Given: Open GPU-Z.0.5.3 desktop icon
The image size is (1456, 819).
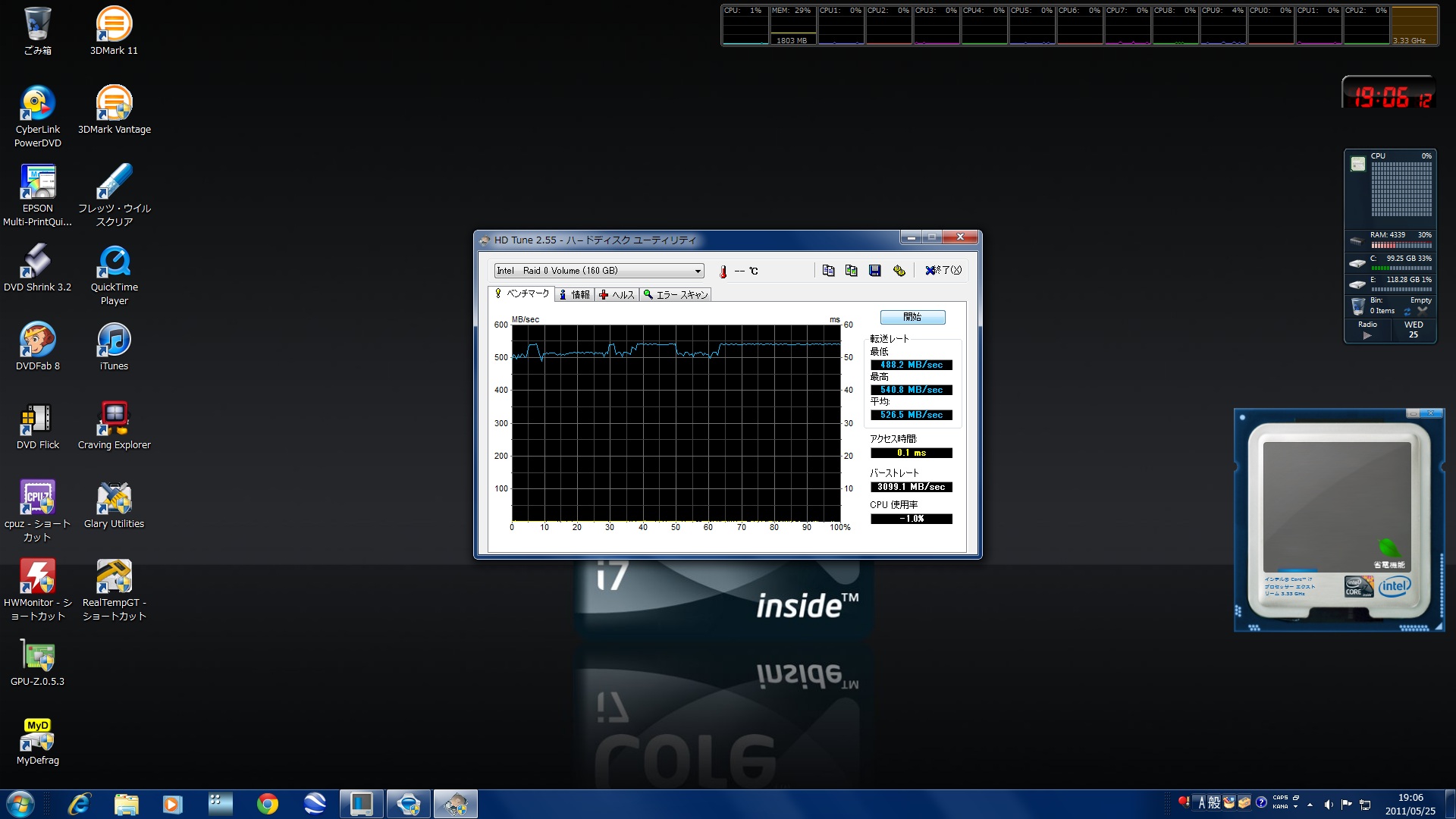Looking at the screenshot, I should (37, 657).
